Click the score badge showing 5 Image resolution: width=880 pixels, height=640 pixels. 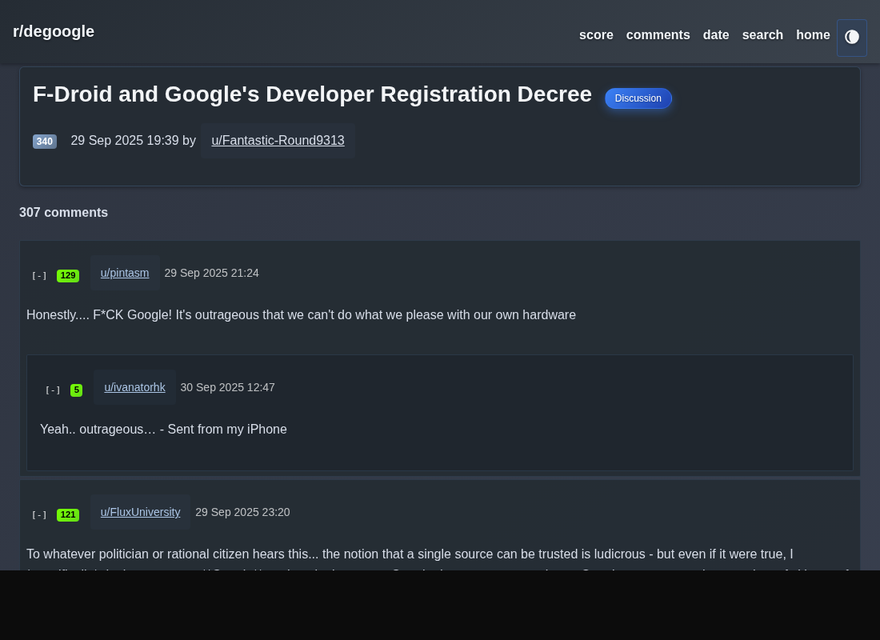[x=76, y=390]
